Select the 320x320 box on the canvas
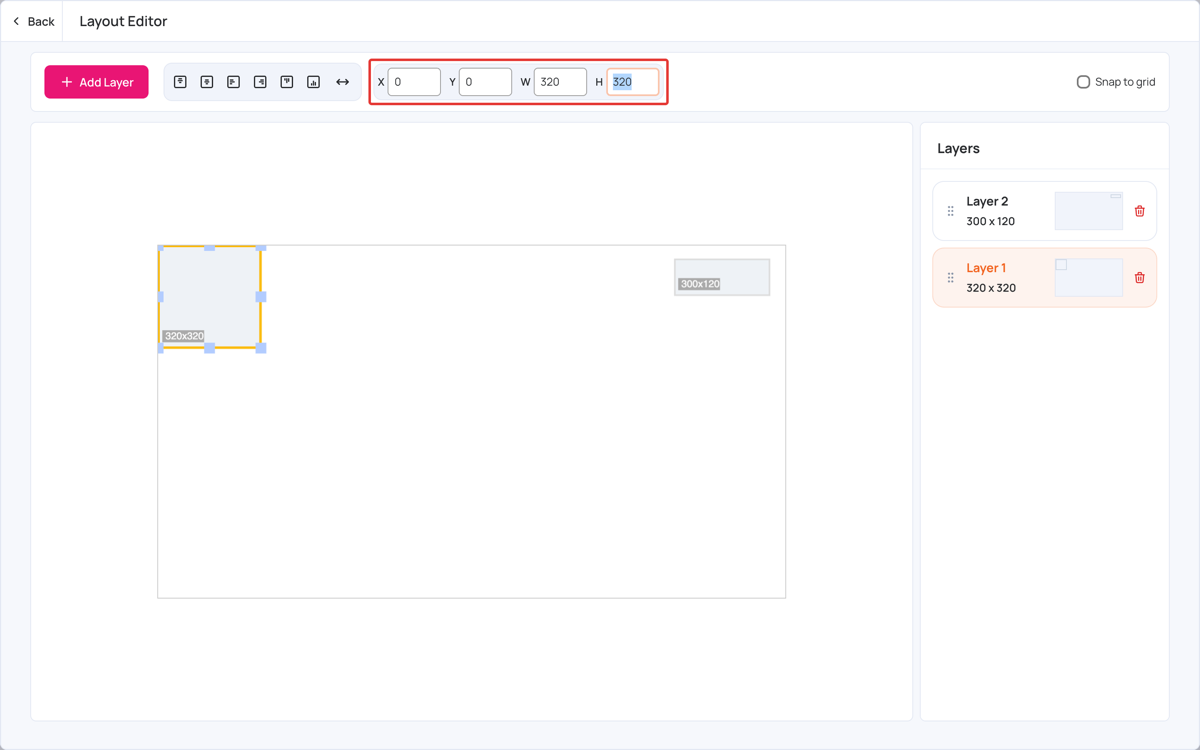This screenshot has height=750, width=1200. 209,297
